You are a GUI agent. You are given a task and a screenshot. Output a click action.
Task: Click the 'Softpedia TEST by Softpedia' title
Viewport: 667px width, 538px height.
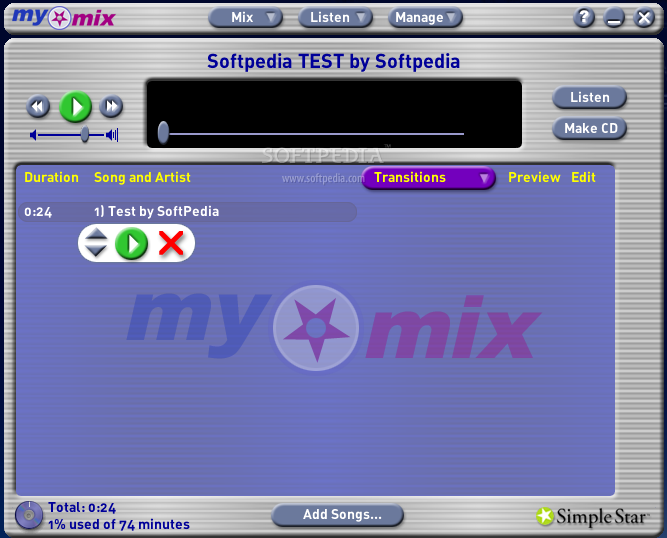334,62
